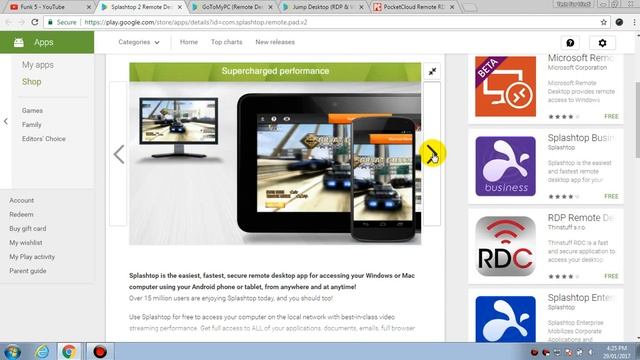
Task: Close the GoToMyPC tab
Action: click(270, 7)
